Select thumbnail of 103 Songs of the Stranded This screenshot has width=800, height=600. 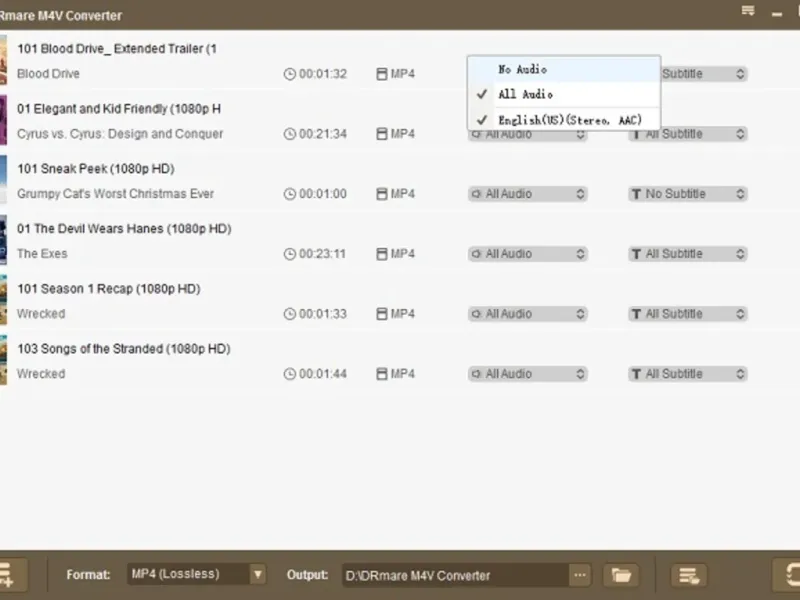(x=3, y=360)
